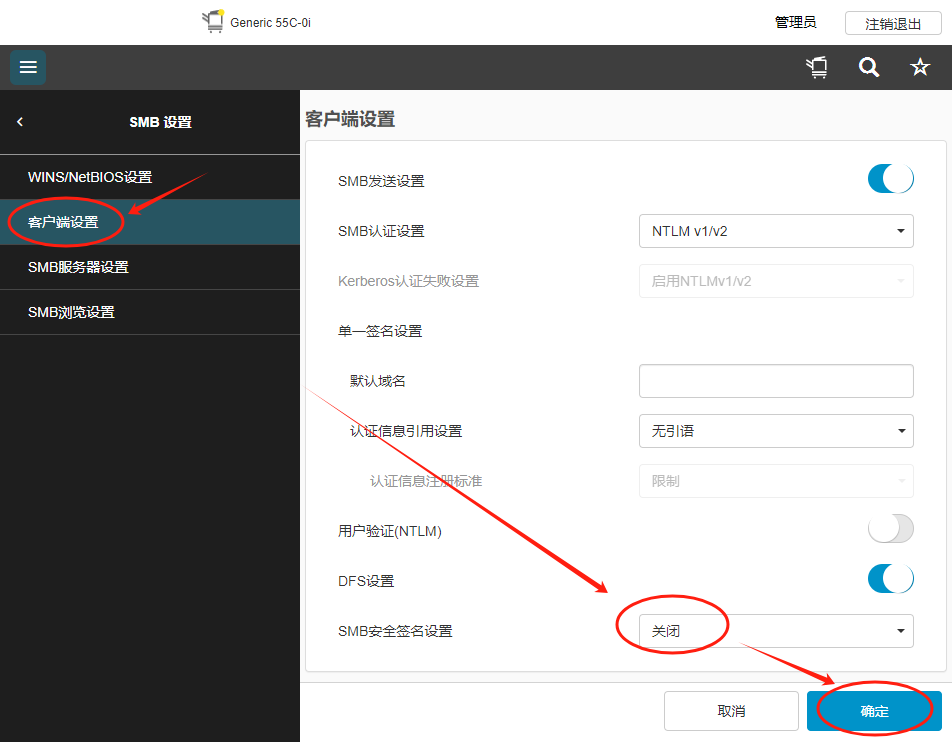952x742 pixels.
Task: Expand SMB认证设置 dropdown
Action: point(775,231)
